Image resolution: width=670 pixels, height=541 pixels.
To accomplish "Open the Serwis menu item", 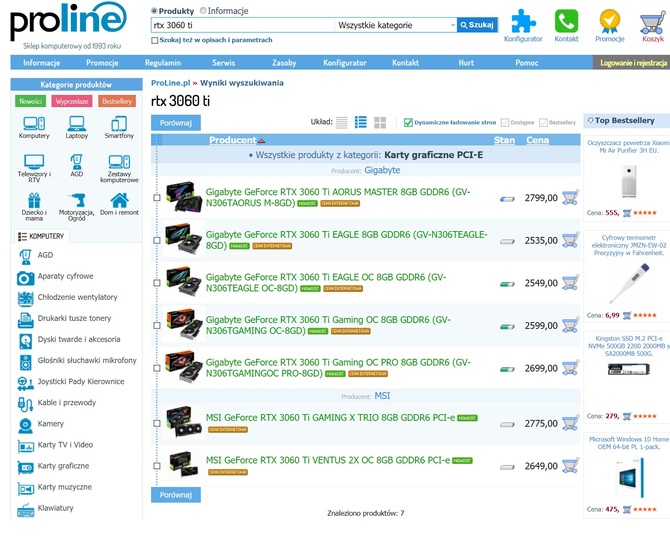I will click(x=223, y=63).
